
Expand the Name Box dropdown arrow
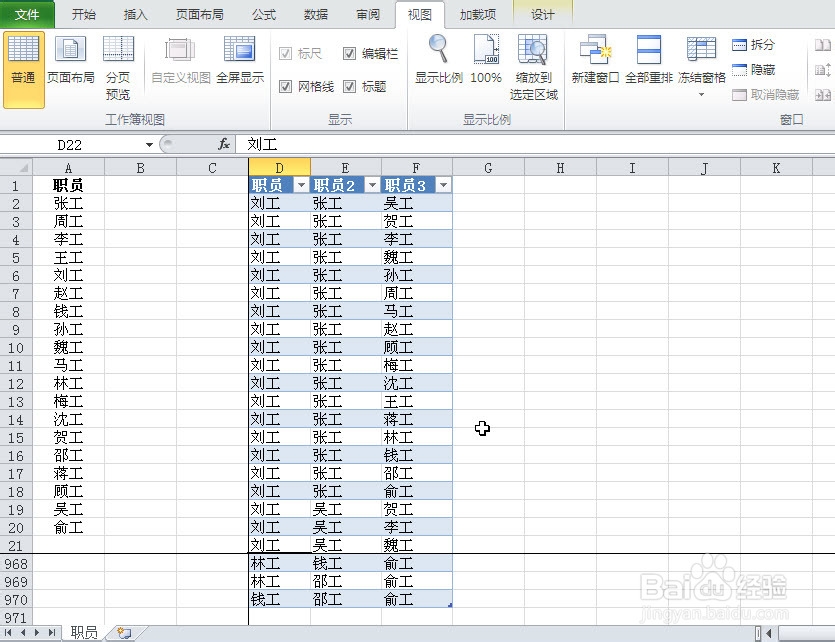tap(149, 144)
